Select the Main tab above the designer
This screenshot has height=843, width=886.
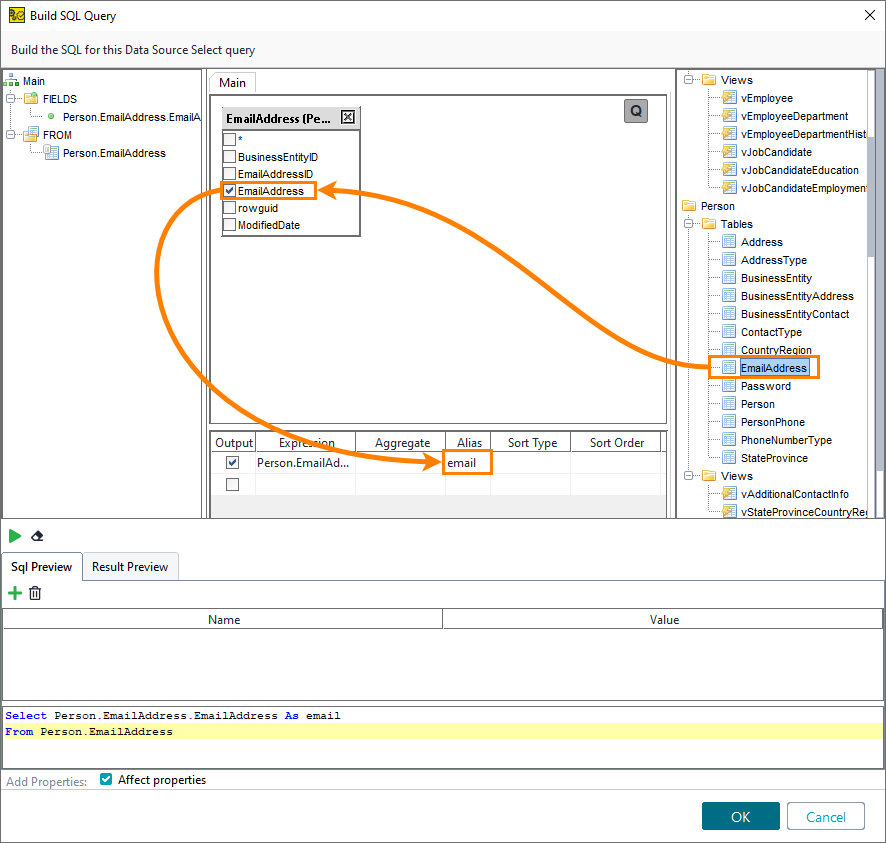tap(232, 82)
